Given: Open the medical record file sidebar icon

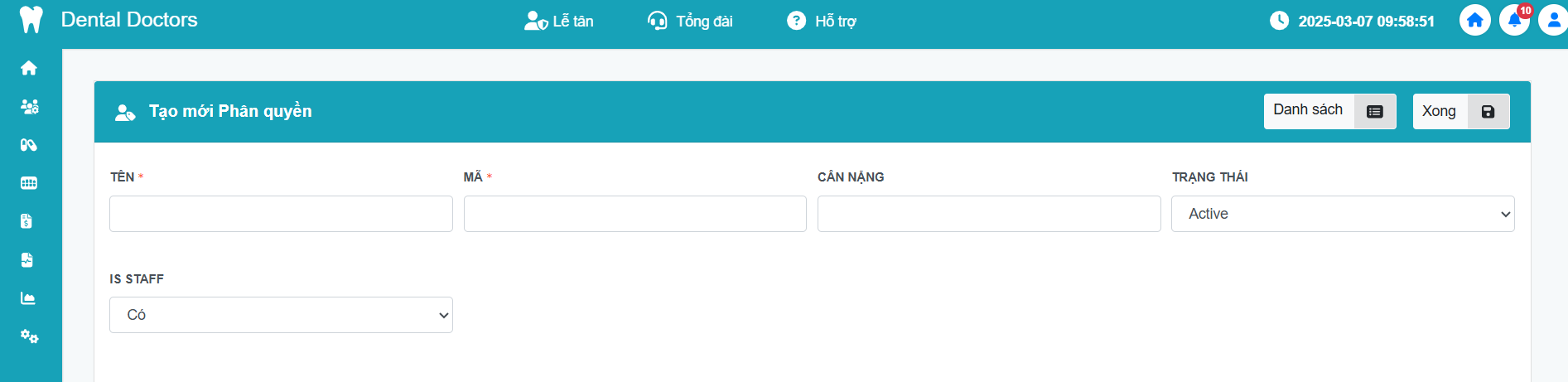Looking at the screenshot, I should [27, 260].
